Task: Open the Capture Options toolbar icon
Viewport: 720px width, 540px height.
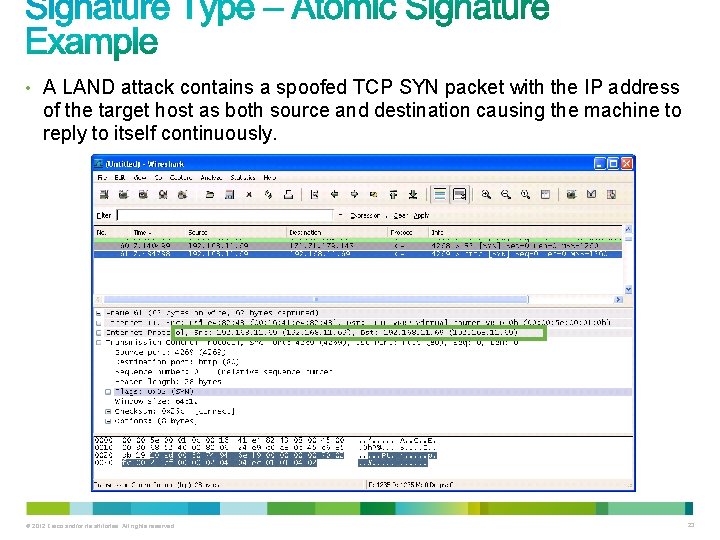Action: coord(124,195)
